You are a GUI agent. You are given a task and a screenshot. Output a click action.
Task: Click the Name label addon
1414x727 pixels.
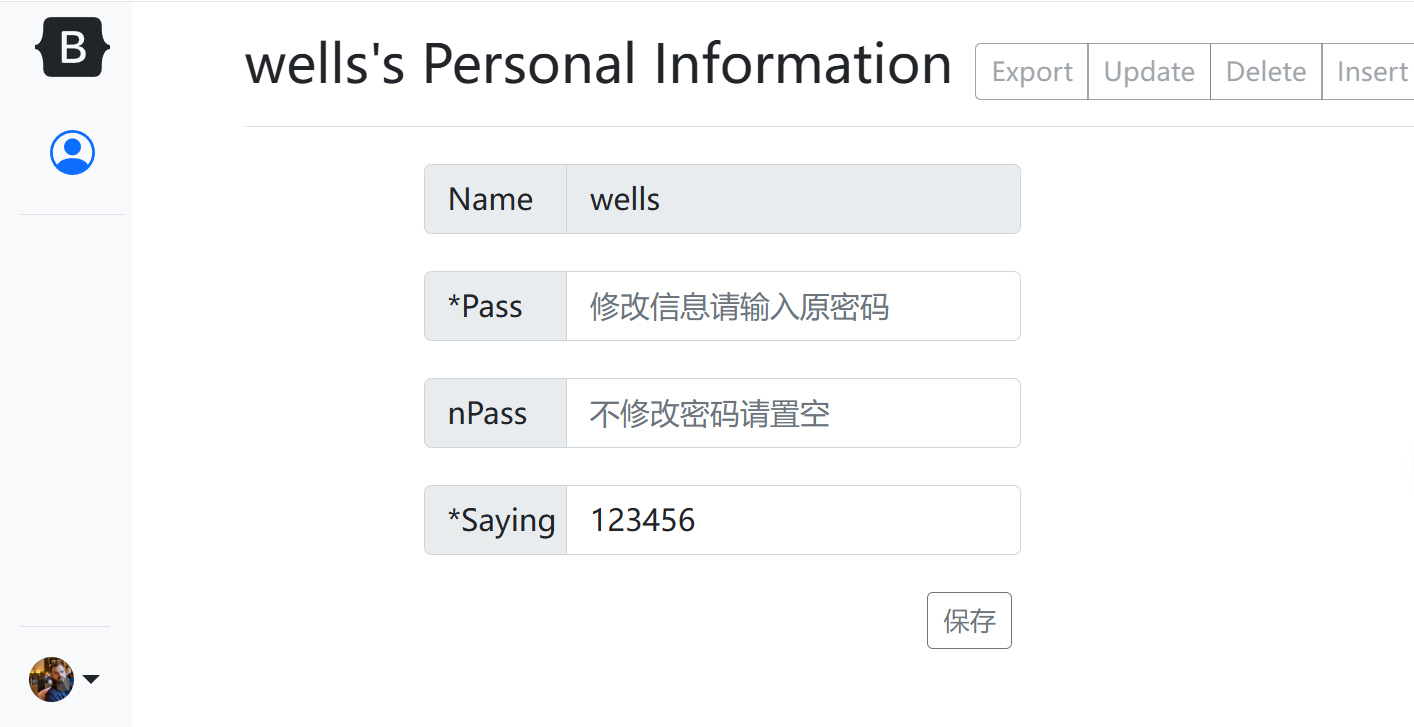point(496,199)
